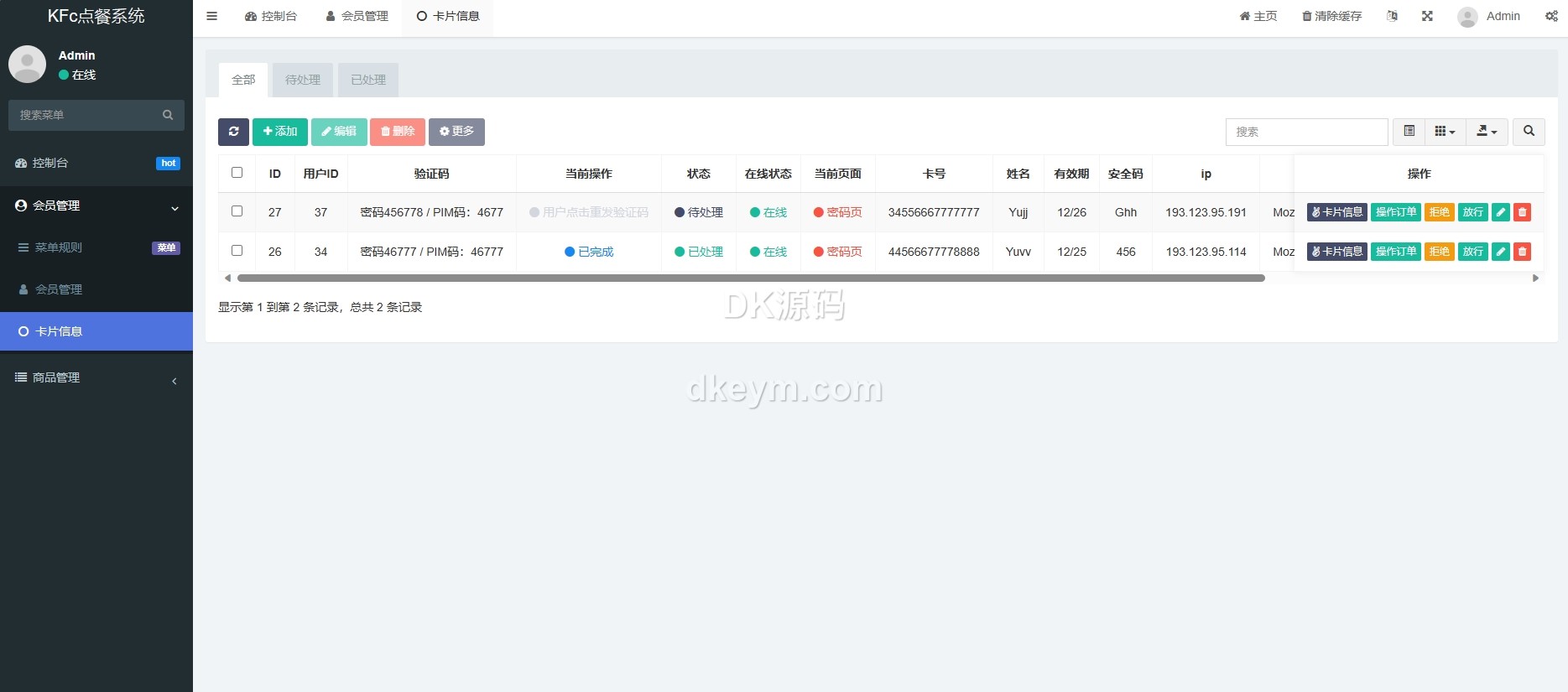Open the export dropdown in table toolbar
Image resolution: width=1568 pixels, height=692 pixels.
1487,132
